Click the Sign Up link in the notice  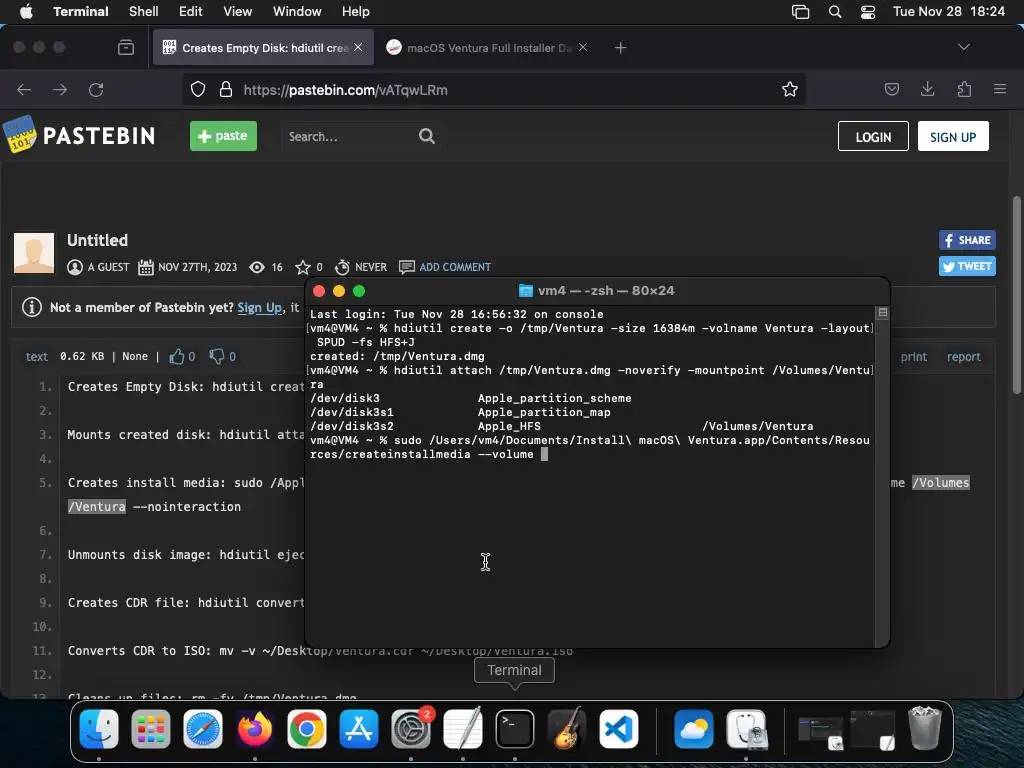click(260, 308)
